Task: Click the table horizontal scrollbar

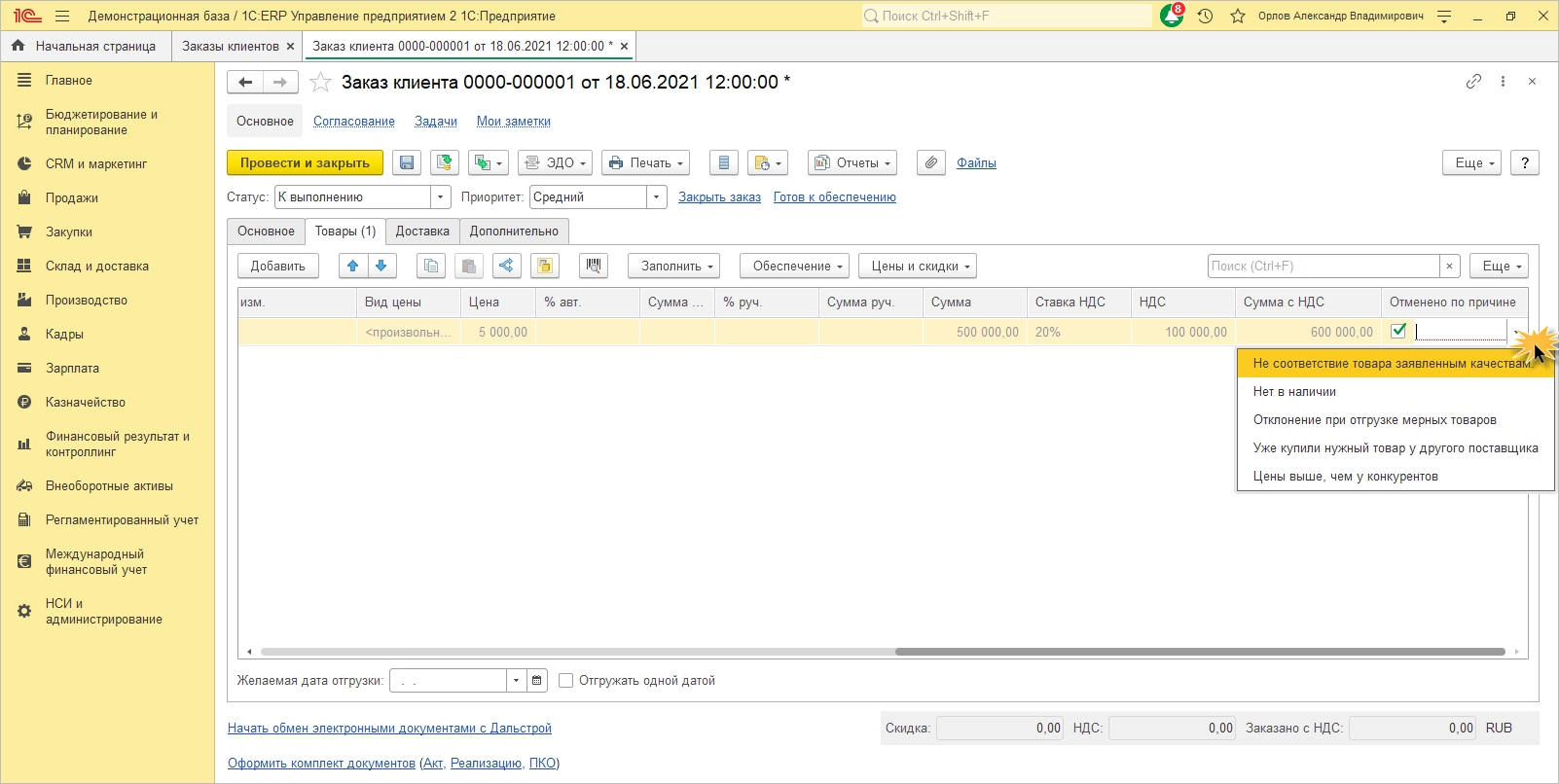Action: point(1200,652)
